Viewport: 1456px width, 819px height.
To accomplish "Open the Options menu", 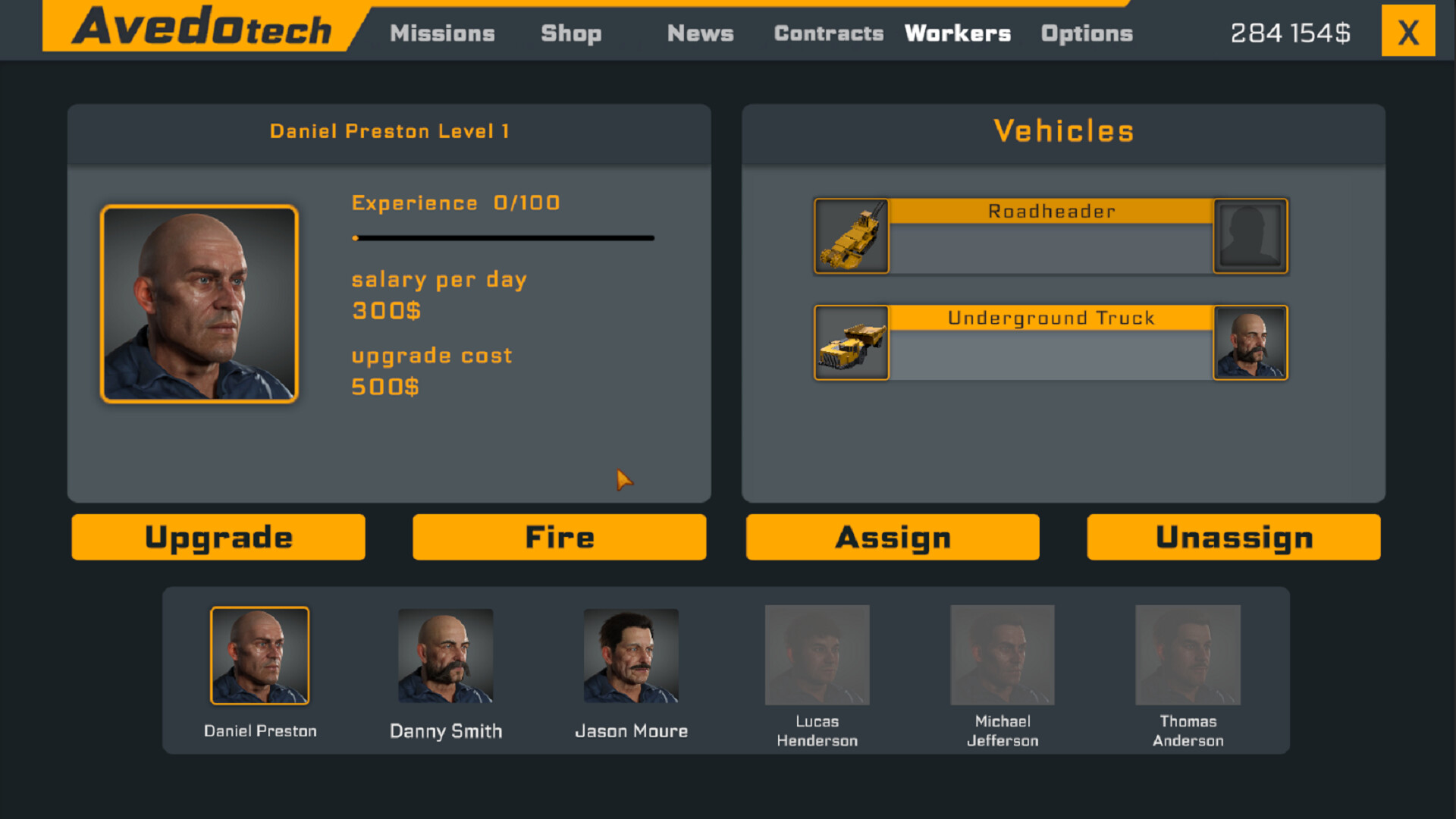I will coord(1084,34).
